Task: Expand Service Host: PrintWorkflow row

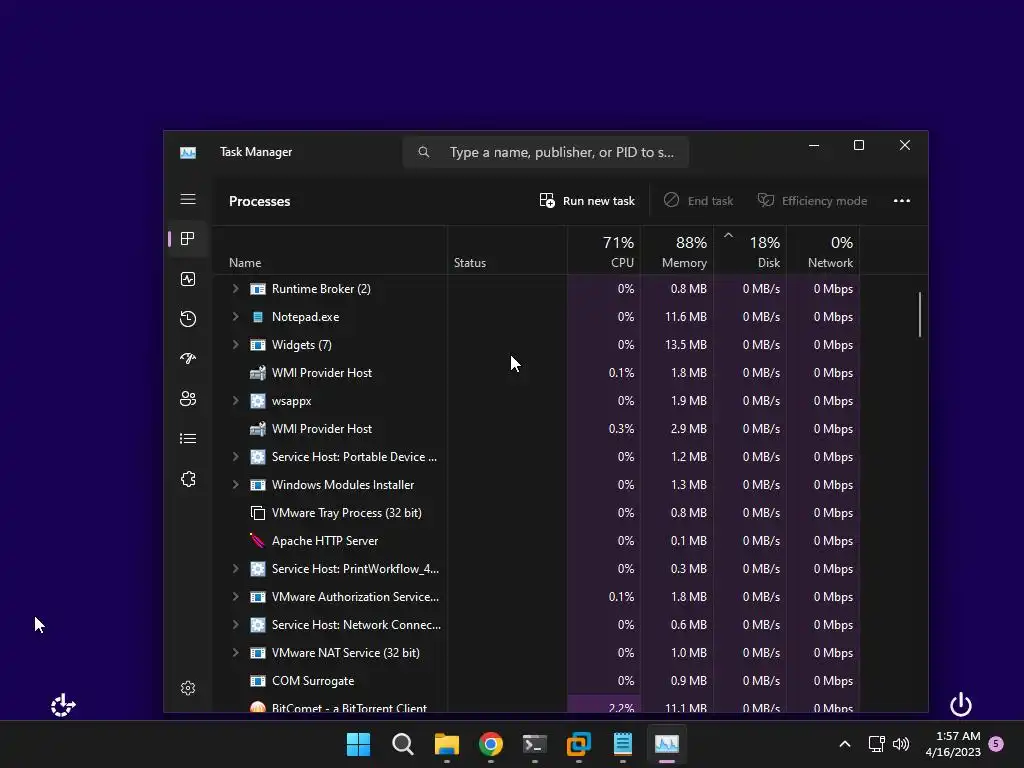Action: point(236,568)
